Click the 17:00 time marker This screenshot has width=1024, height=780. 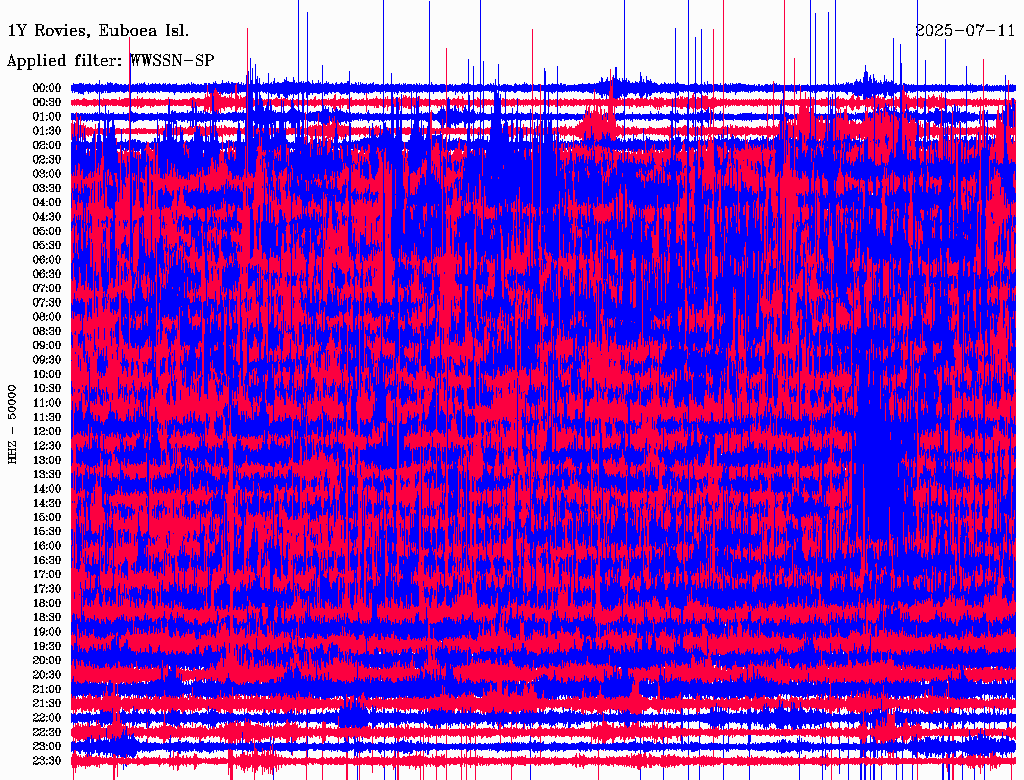(48, 575)
